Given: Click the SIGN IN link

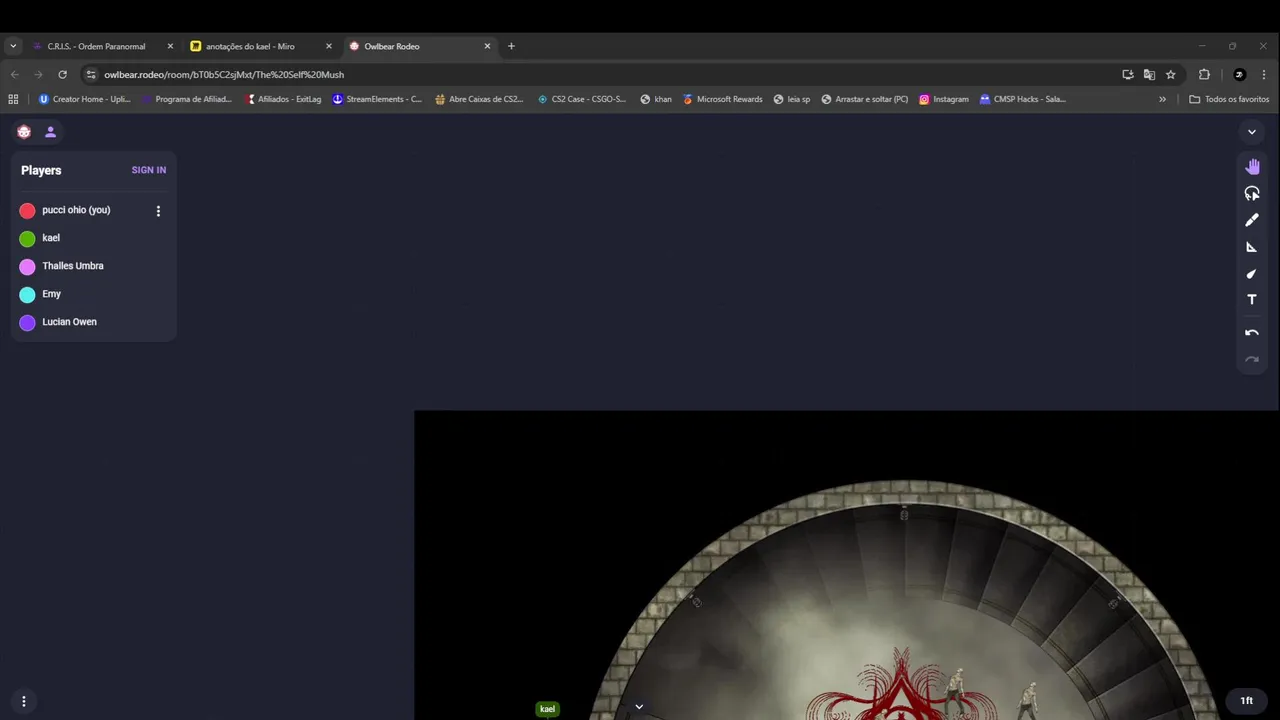Looking at the screenshot, I should (x=149, y=170).
